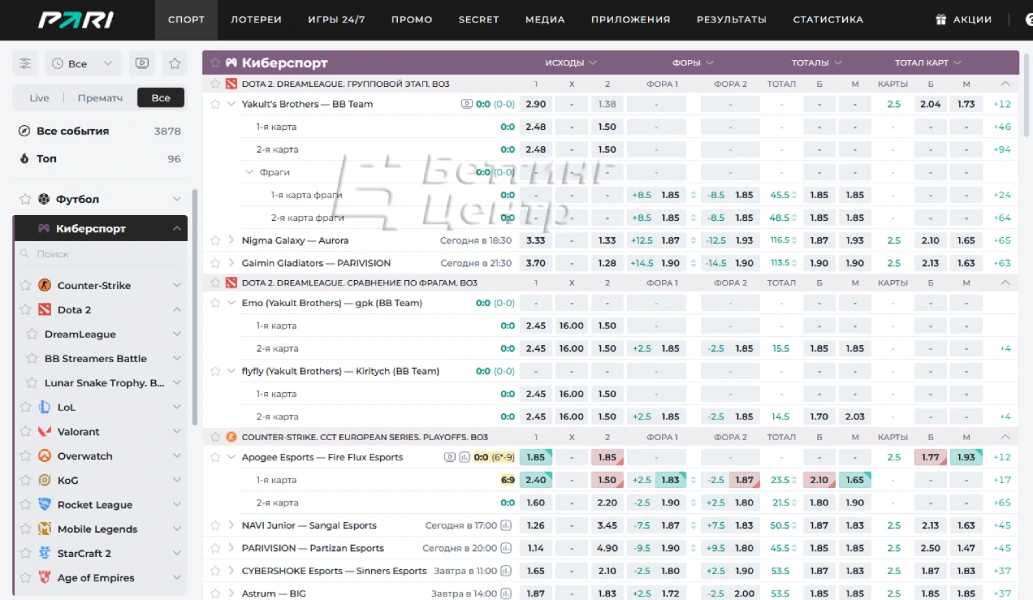Click the Все события compass icon
1033x600 pixels.
(24, 131)
